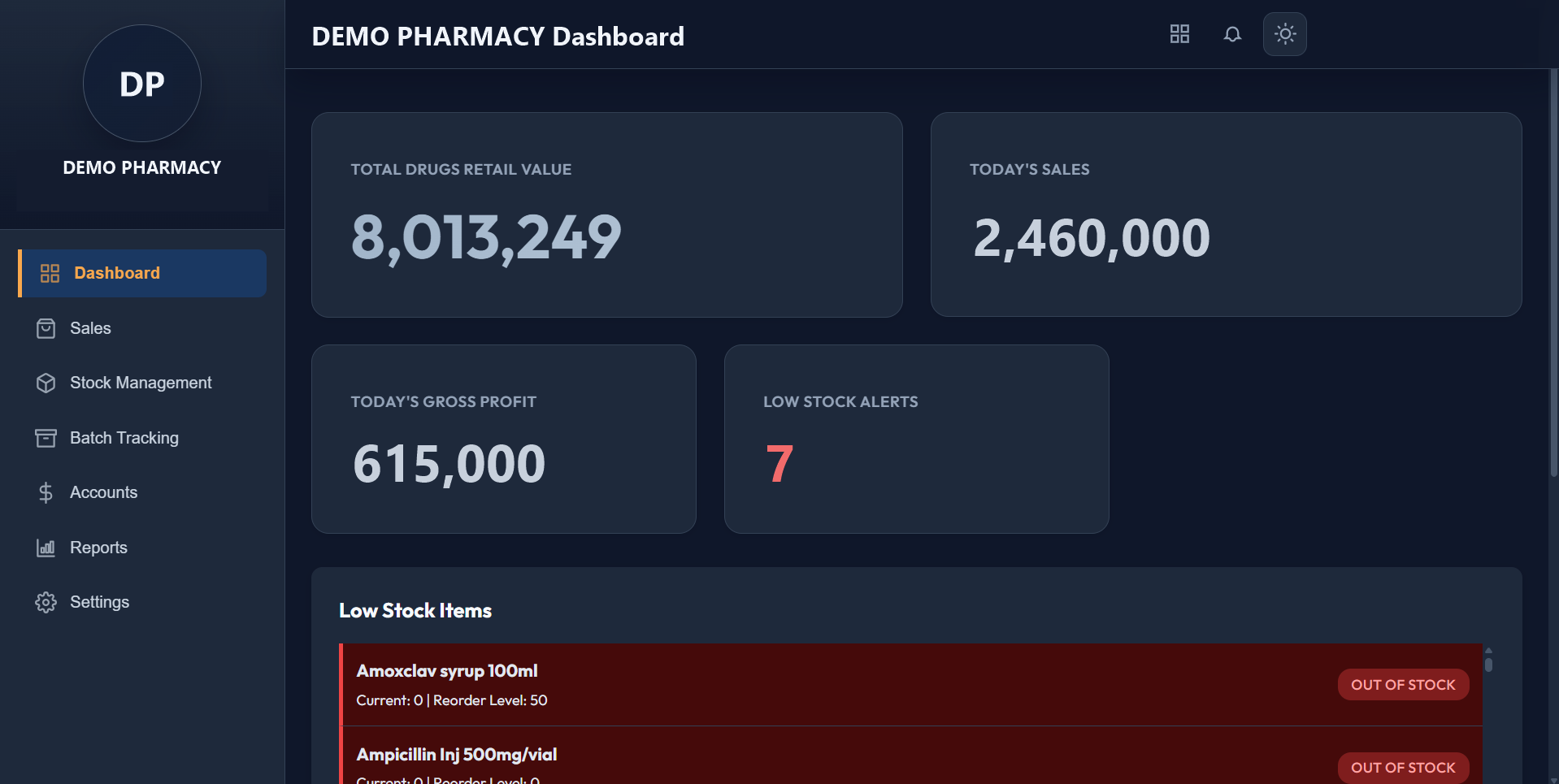Viewport: 1559px width, 784px height.
Task: Click the Amoxclav syrup 100ml item name
Action: [x=447, y=671]
